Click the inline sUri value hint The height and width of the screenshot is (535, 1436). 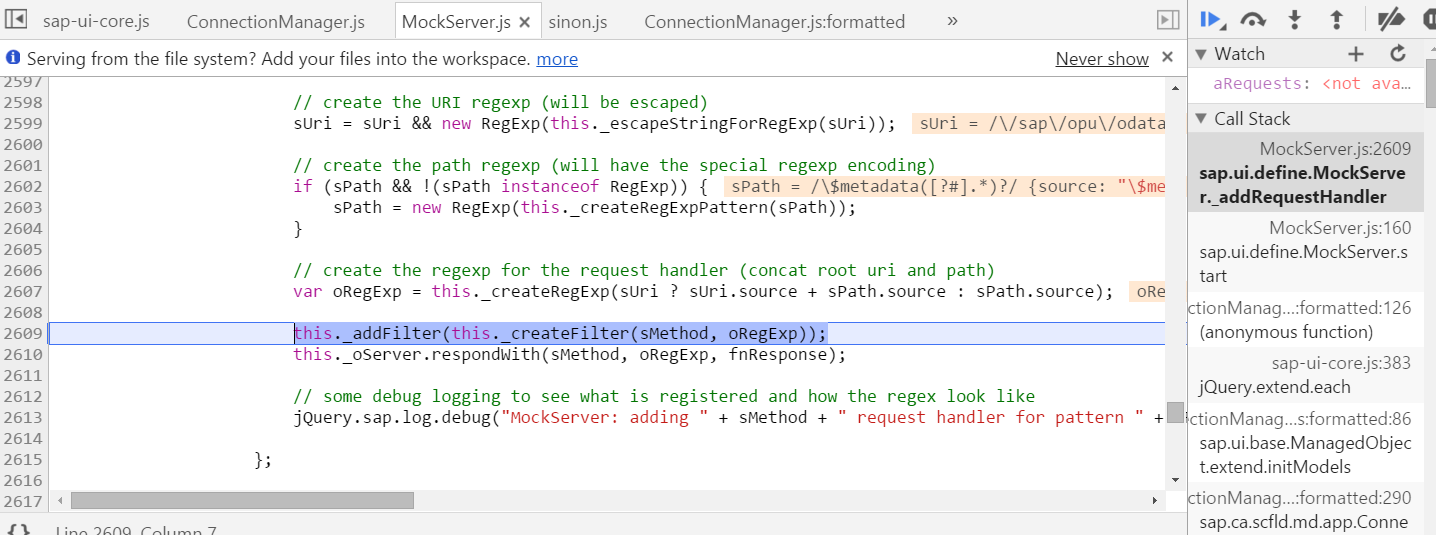coord(1039,124)
